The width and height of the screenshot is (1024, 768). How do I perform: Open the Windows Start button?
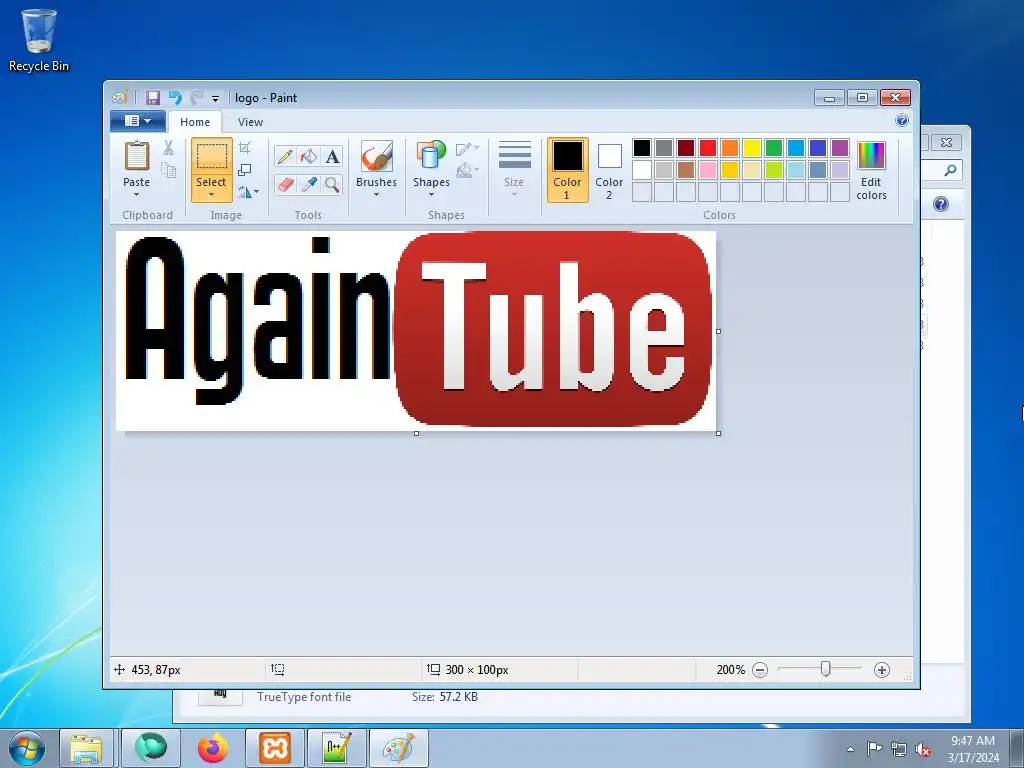click(27, 748)
